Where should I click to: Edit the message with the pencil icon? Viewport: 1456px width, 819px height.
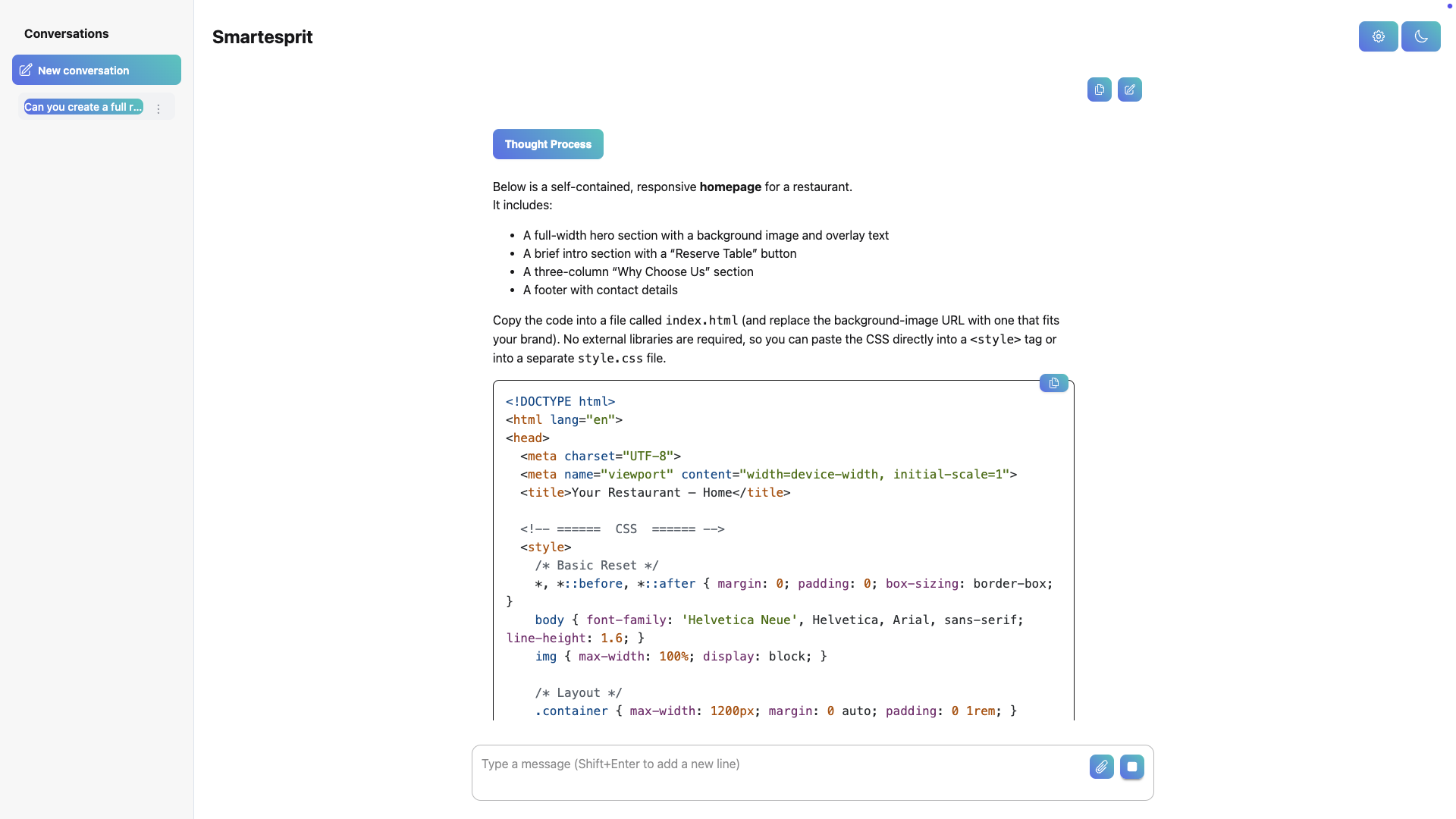coord(1129,89)
